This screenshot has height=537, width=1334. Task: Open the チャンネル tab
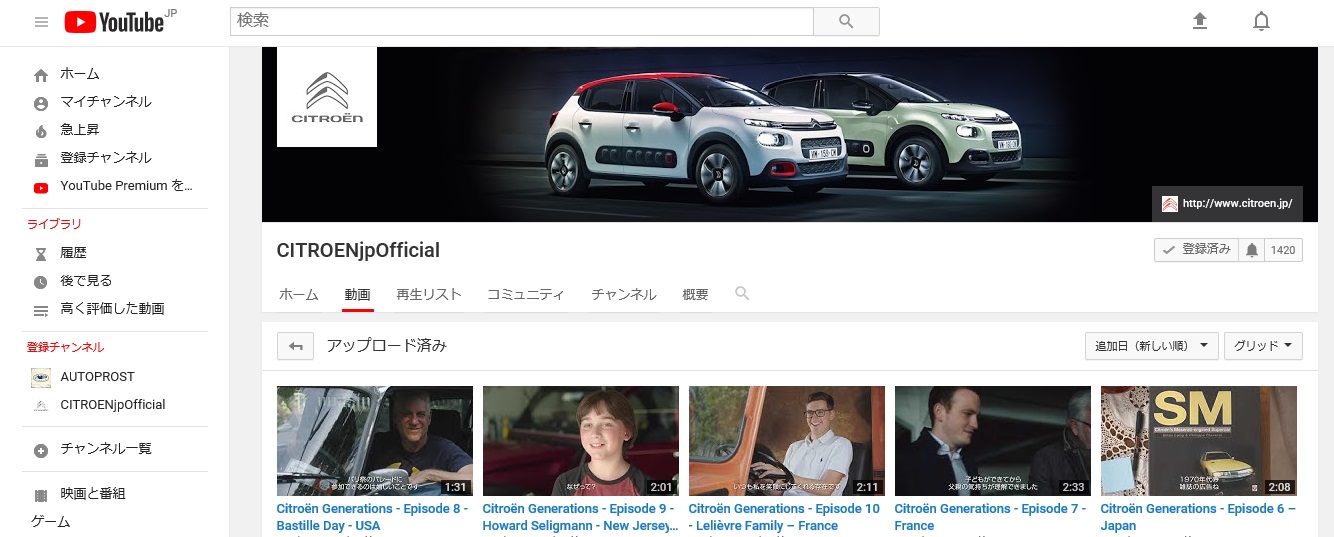(623, 295)
